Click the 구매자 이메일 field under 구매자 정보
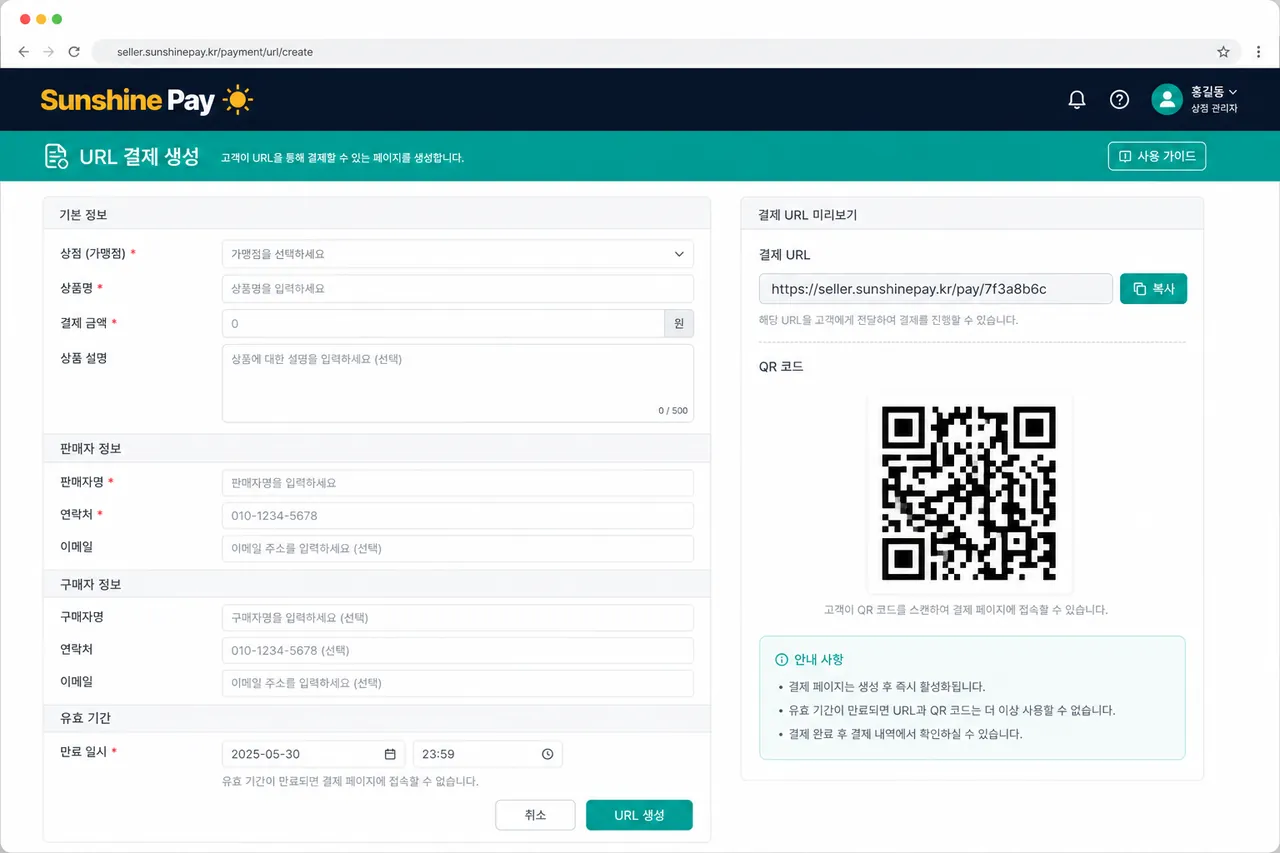 click(x=457, y=683)
